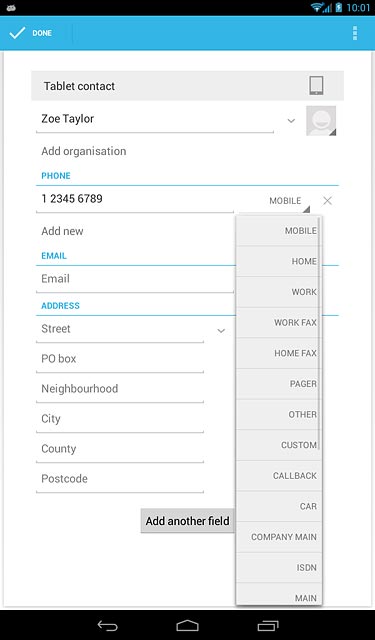Tap the Done checkmark icon

point(17,33)
